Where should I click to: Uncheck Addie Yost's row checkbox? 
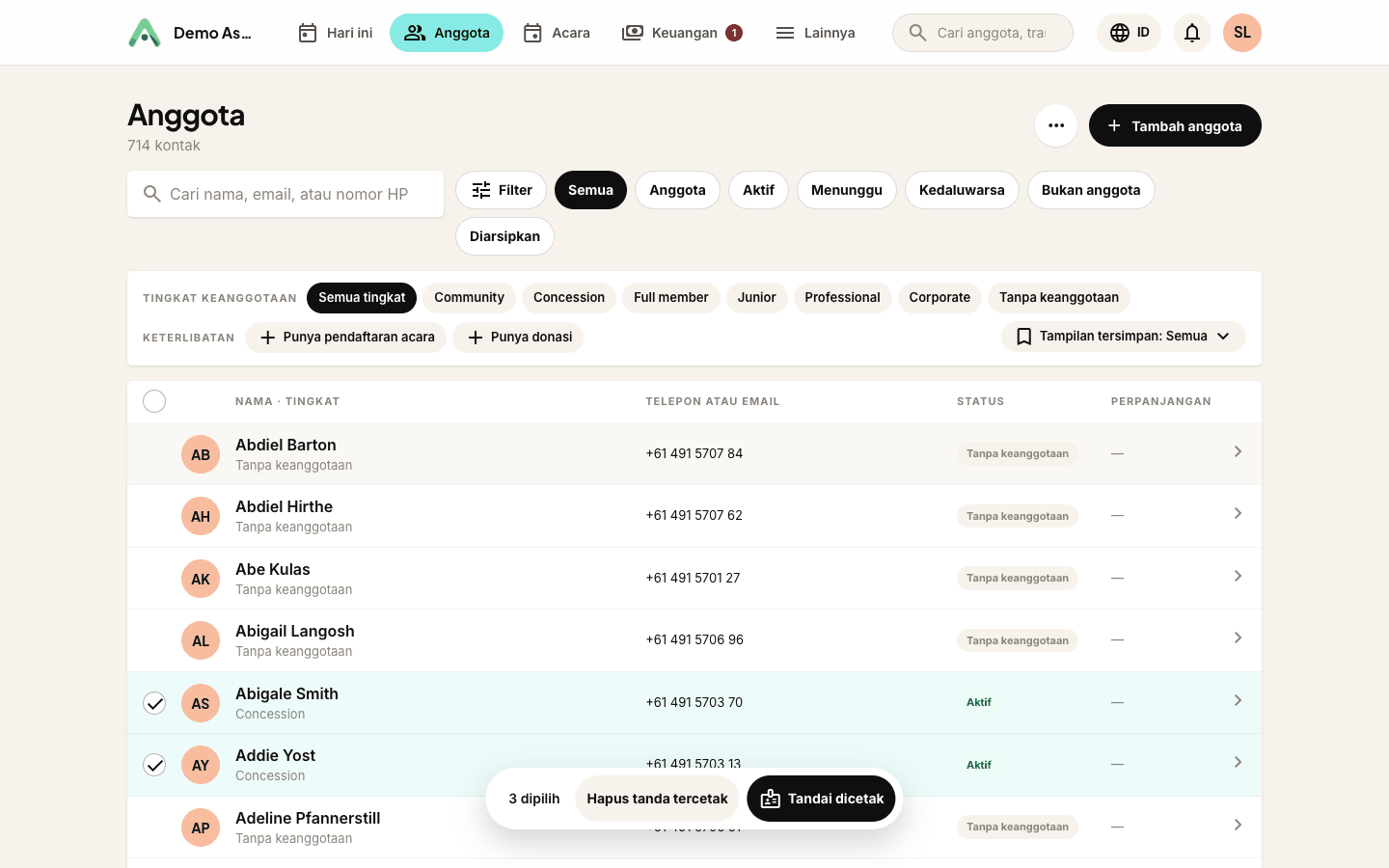(154, 765)
